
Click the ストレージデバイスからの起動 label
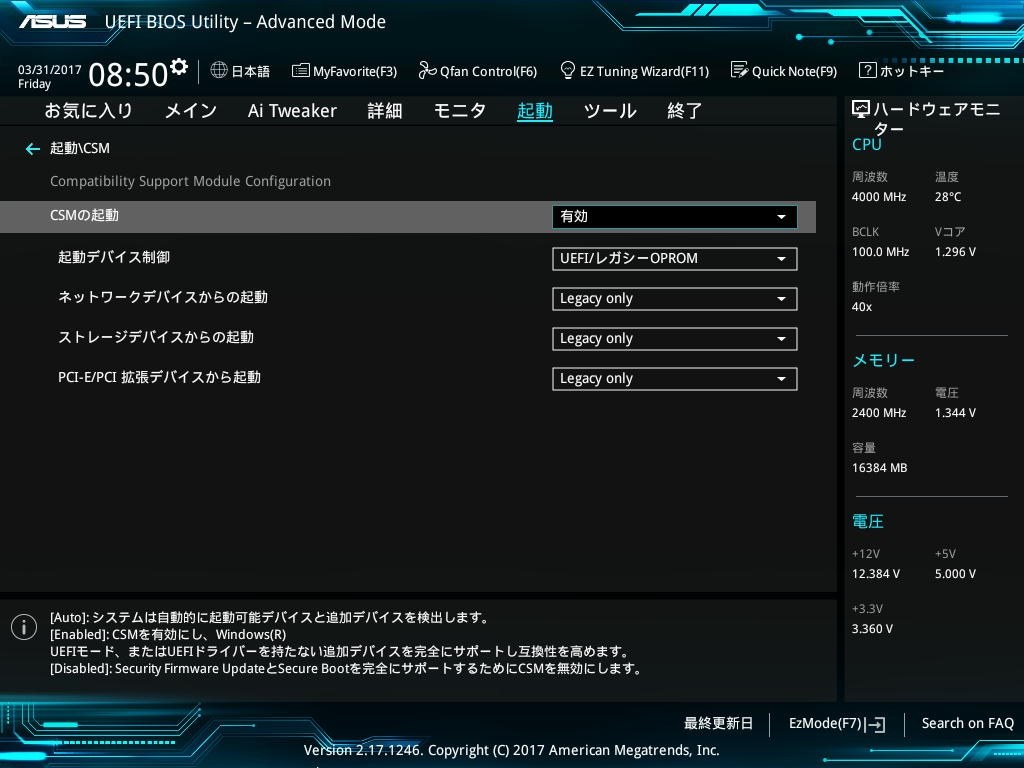coord(156,338)
